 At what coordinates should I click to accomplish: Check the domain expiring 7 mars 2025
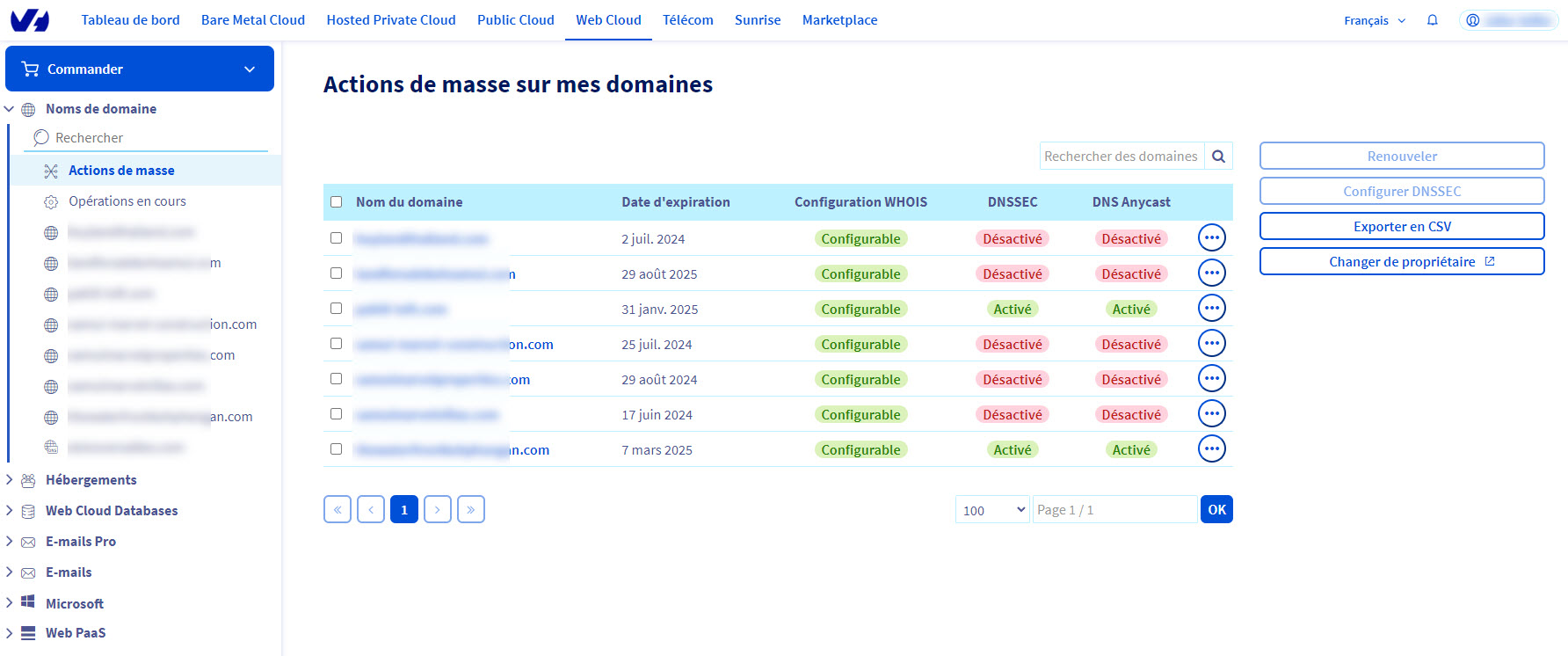pos(336,449)
